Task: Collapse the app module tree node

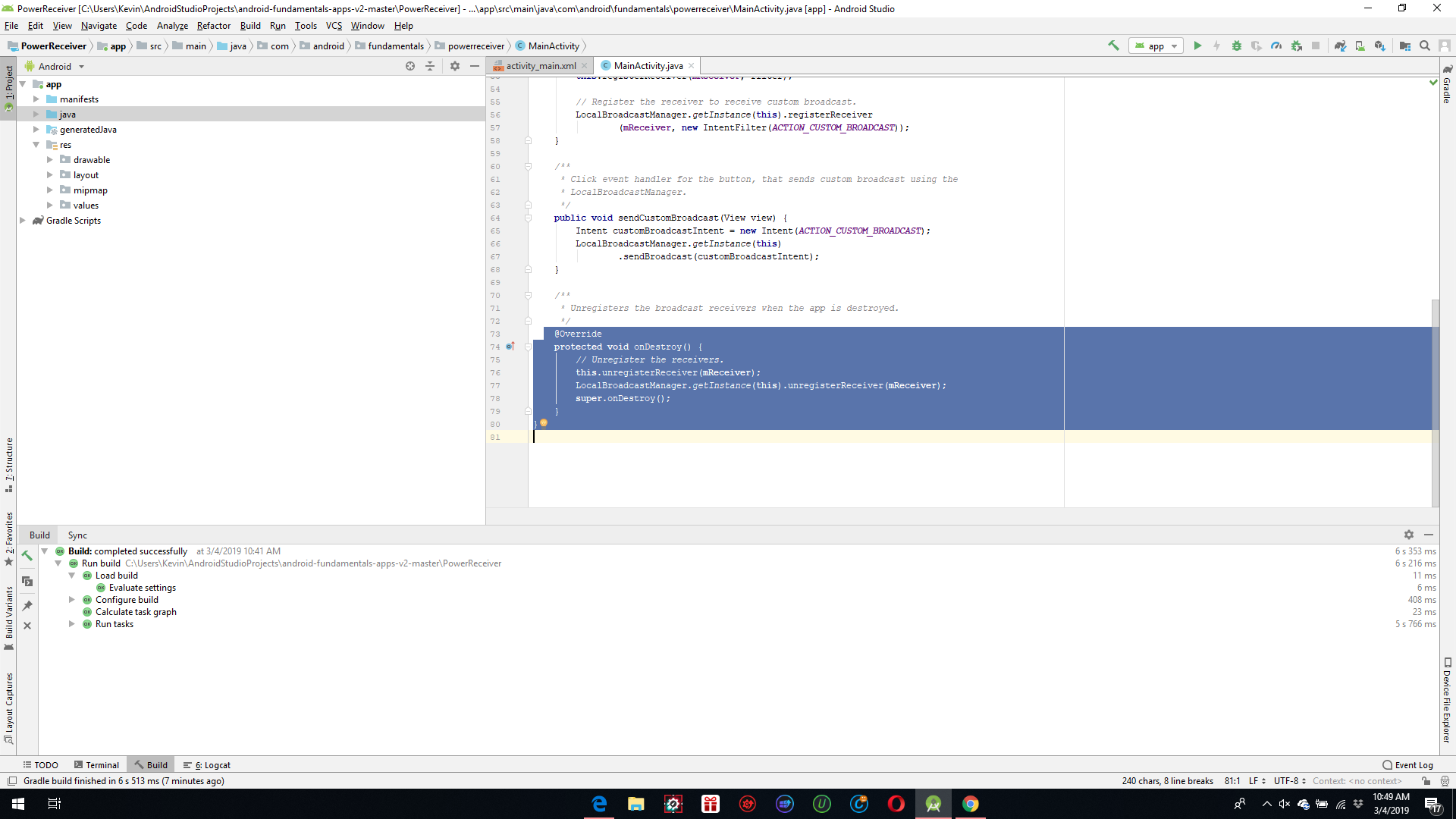Action: 23,84
